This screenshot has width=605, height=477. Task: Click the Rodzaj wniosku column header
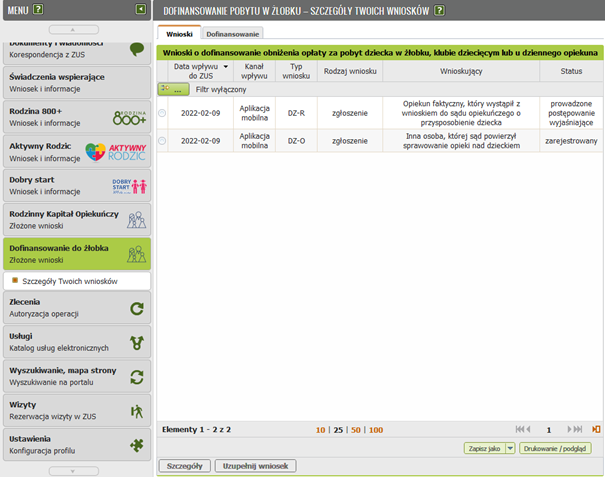[x=350, y=71]
